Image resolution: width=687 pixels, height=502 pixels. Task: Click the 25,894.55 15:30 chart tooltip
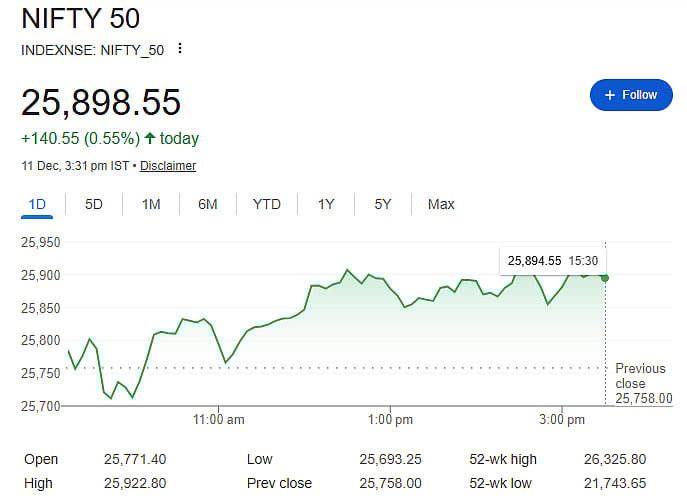tap(555, 261)
